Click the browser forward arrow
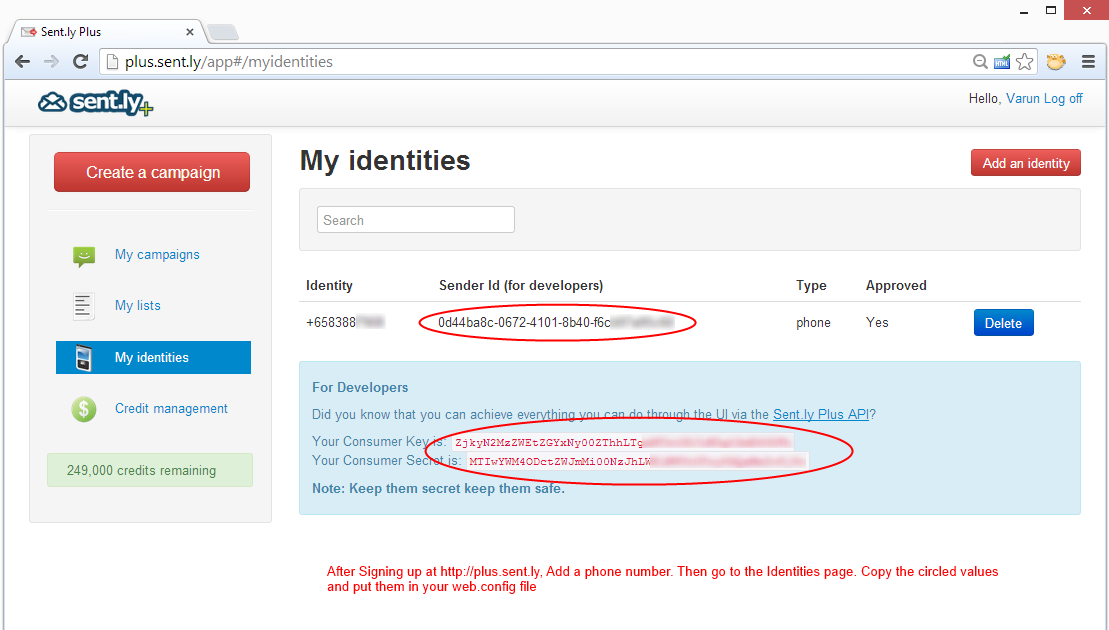This screenshot has height=630, width=1109. (x=52, y=62)
